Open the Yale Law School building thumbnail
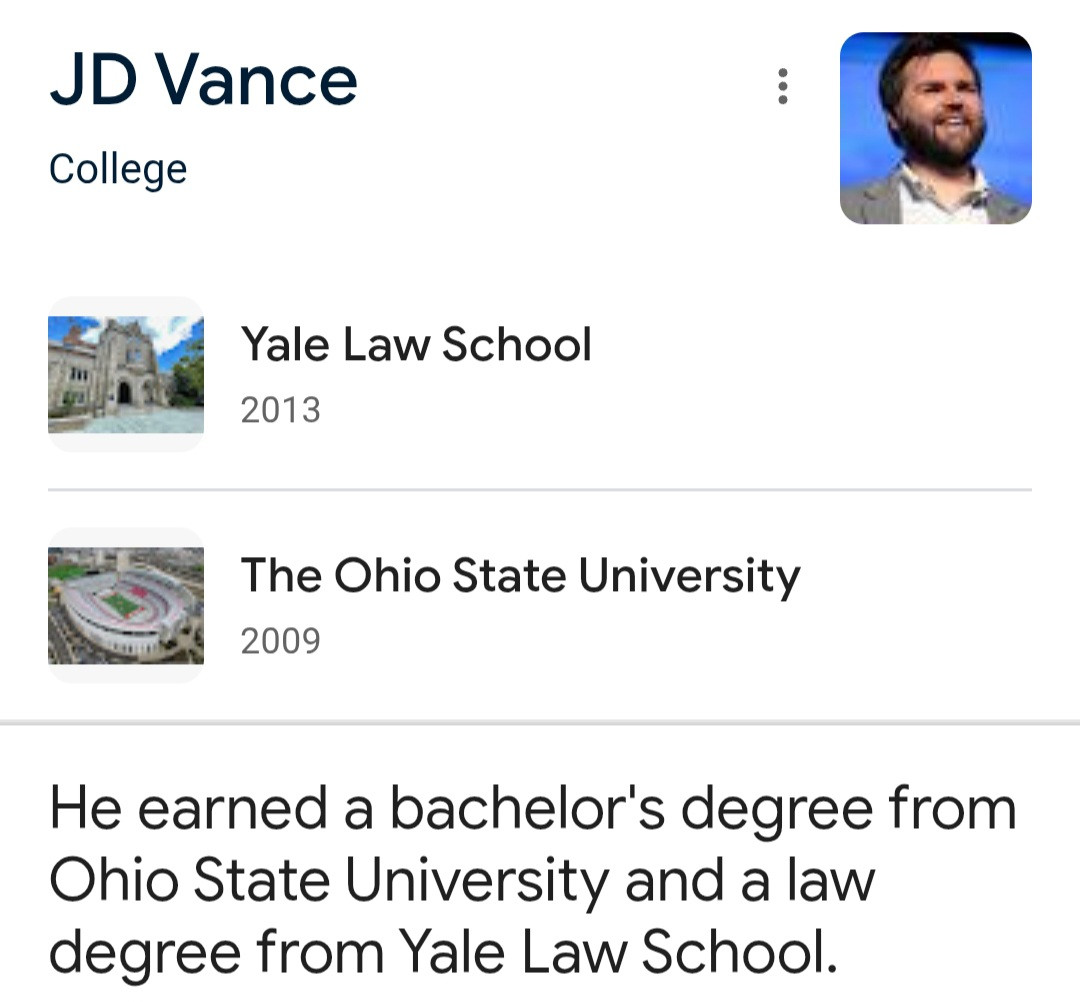The image size is (1080, 1002). click(126, 374)
